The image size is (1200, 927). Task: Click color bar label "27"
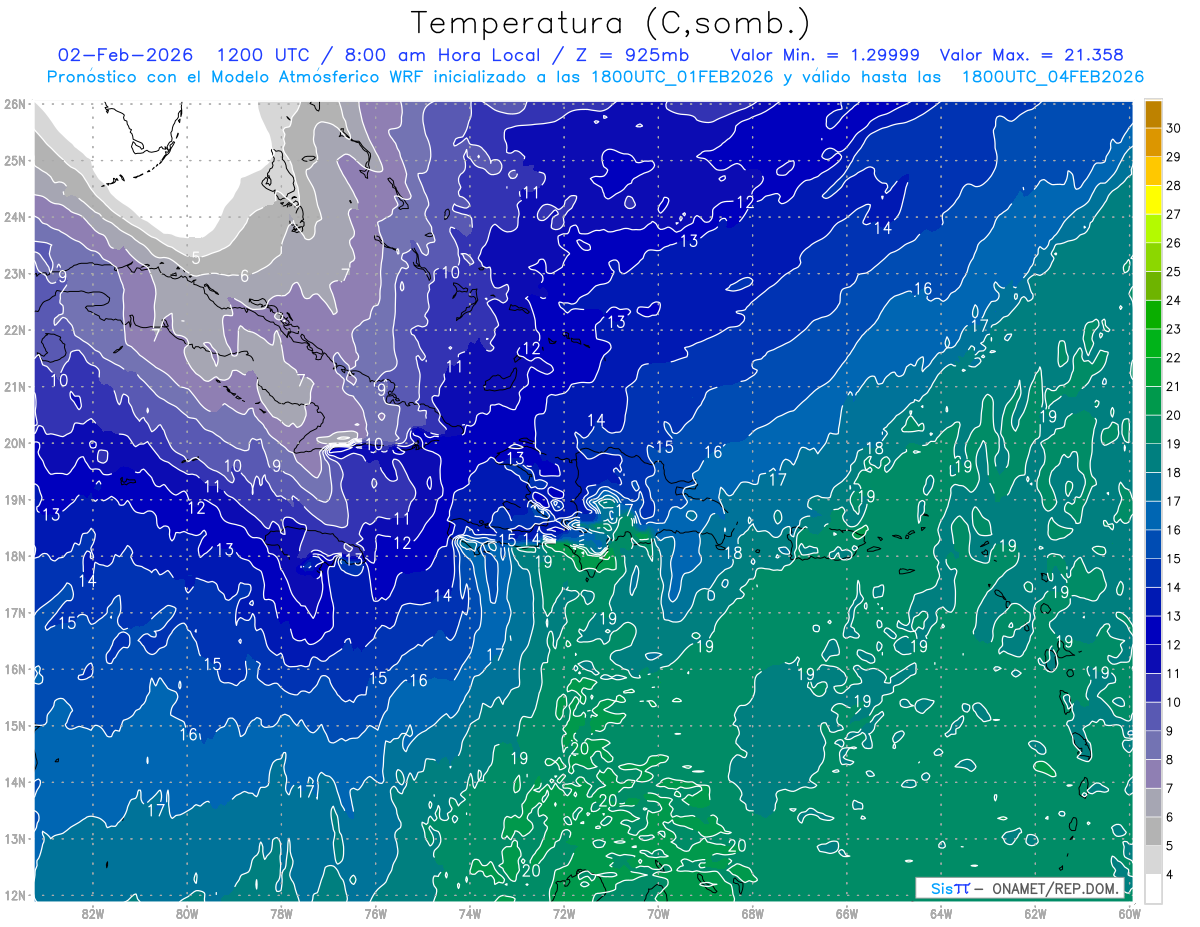[x=1174, y=214]
